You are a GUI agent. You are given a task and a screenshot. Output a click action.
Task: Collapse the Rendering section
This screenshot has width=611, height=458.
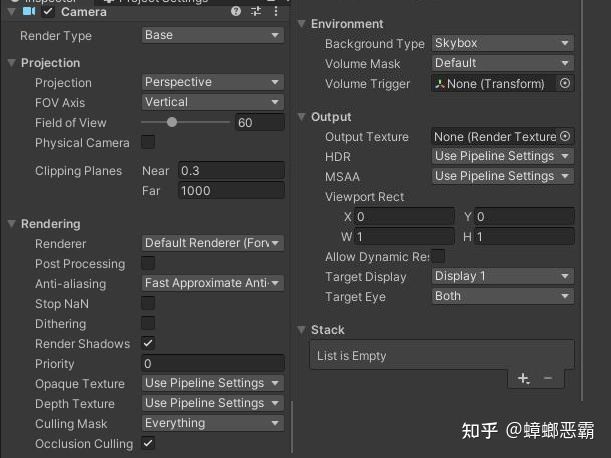12,223
